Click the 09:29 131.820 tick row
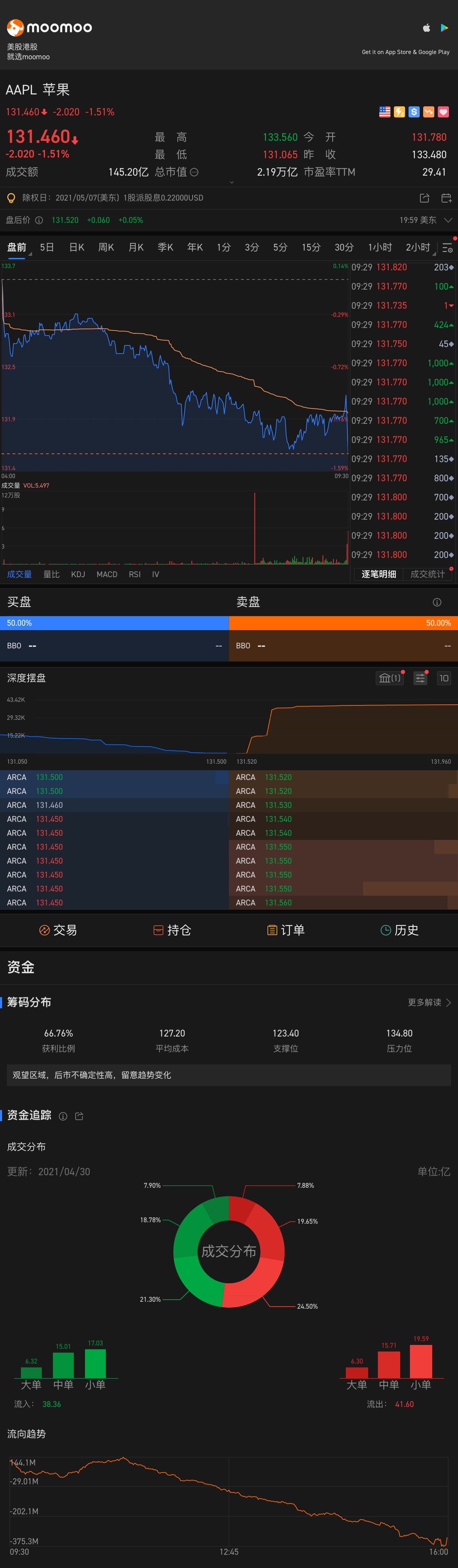 pos(403,267)
